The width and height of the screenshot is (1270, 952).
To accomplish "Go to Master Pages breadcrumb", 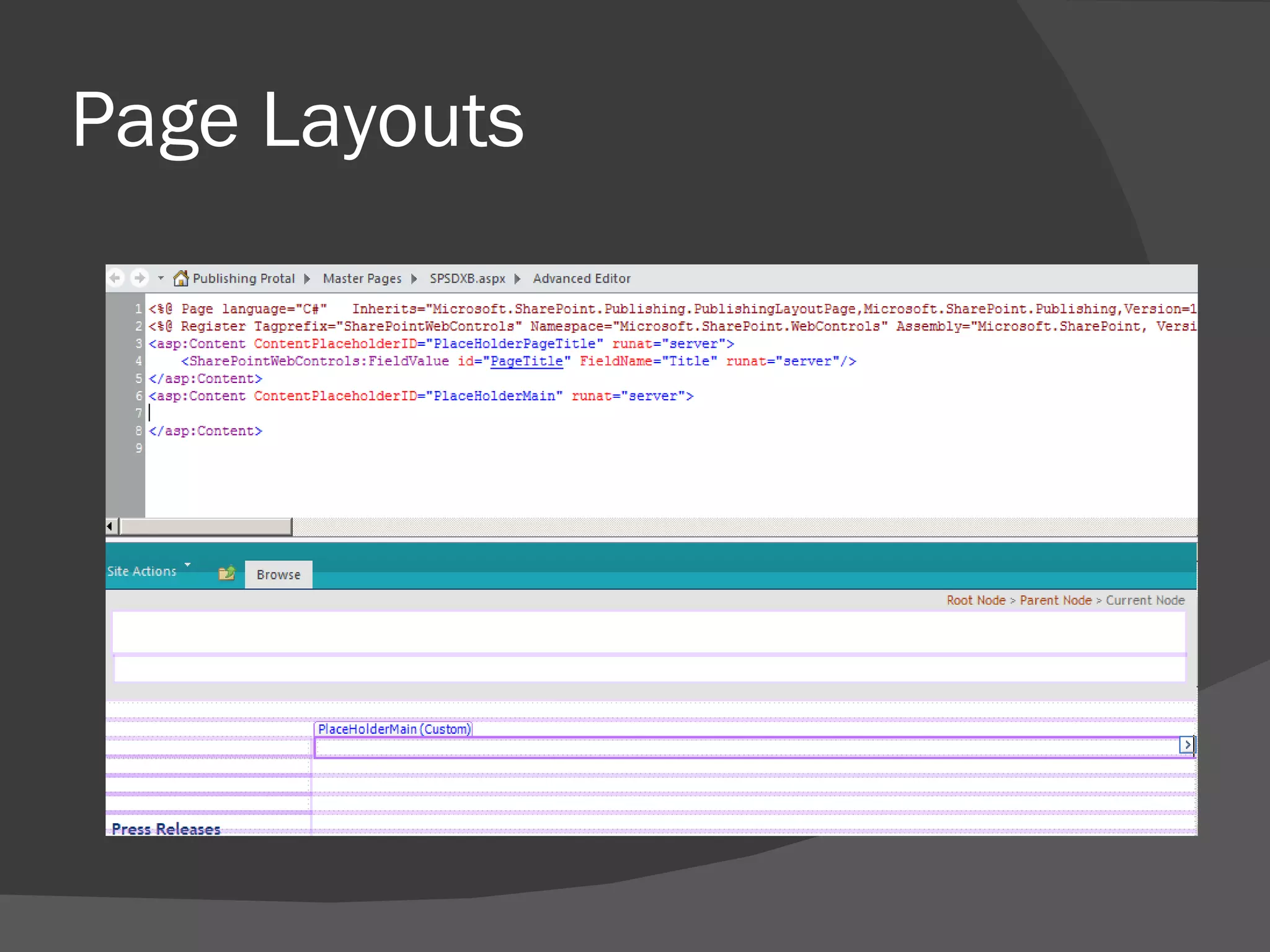I will tap(362, 279).
